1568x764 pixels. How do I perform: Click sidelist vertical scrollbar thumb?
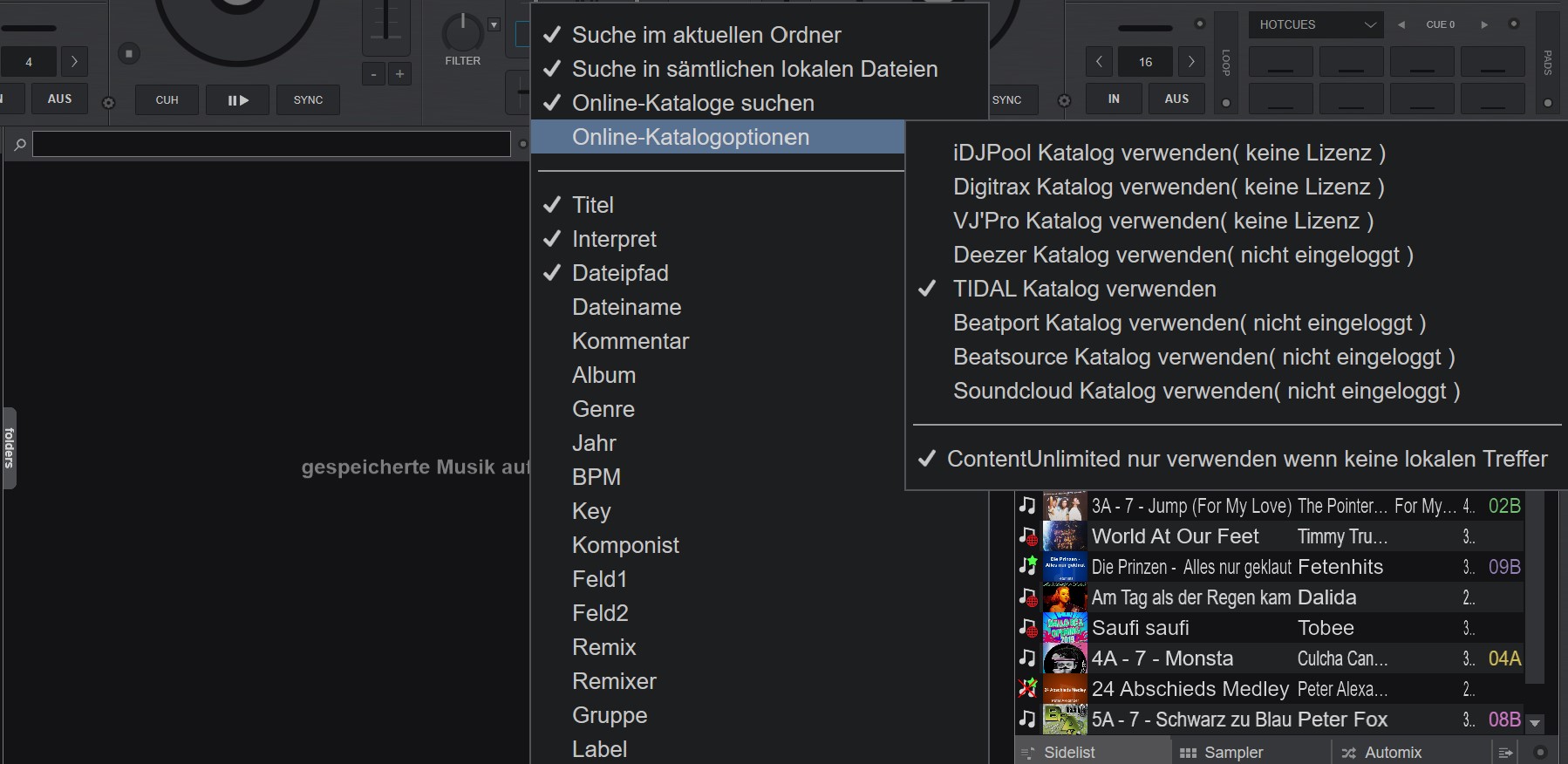point(1536,587)
